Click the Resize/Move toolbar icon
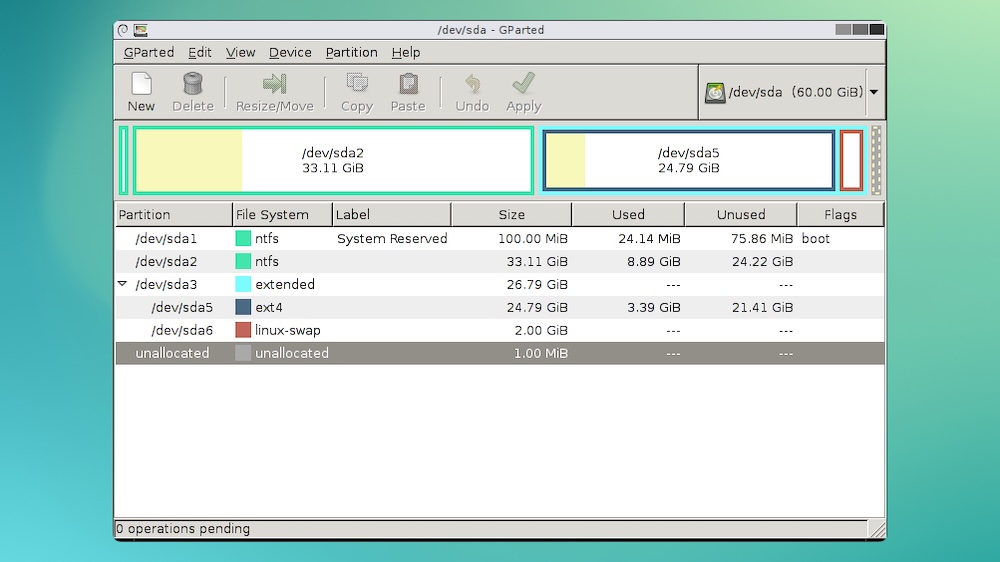Viewport: 1000px width, 562px height. (x=274, y=85)
